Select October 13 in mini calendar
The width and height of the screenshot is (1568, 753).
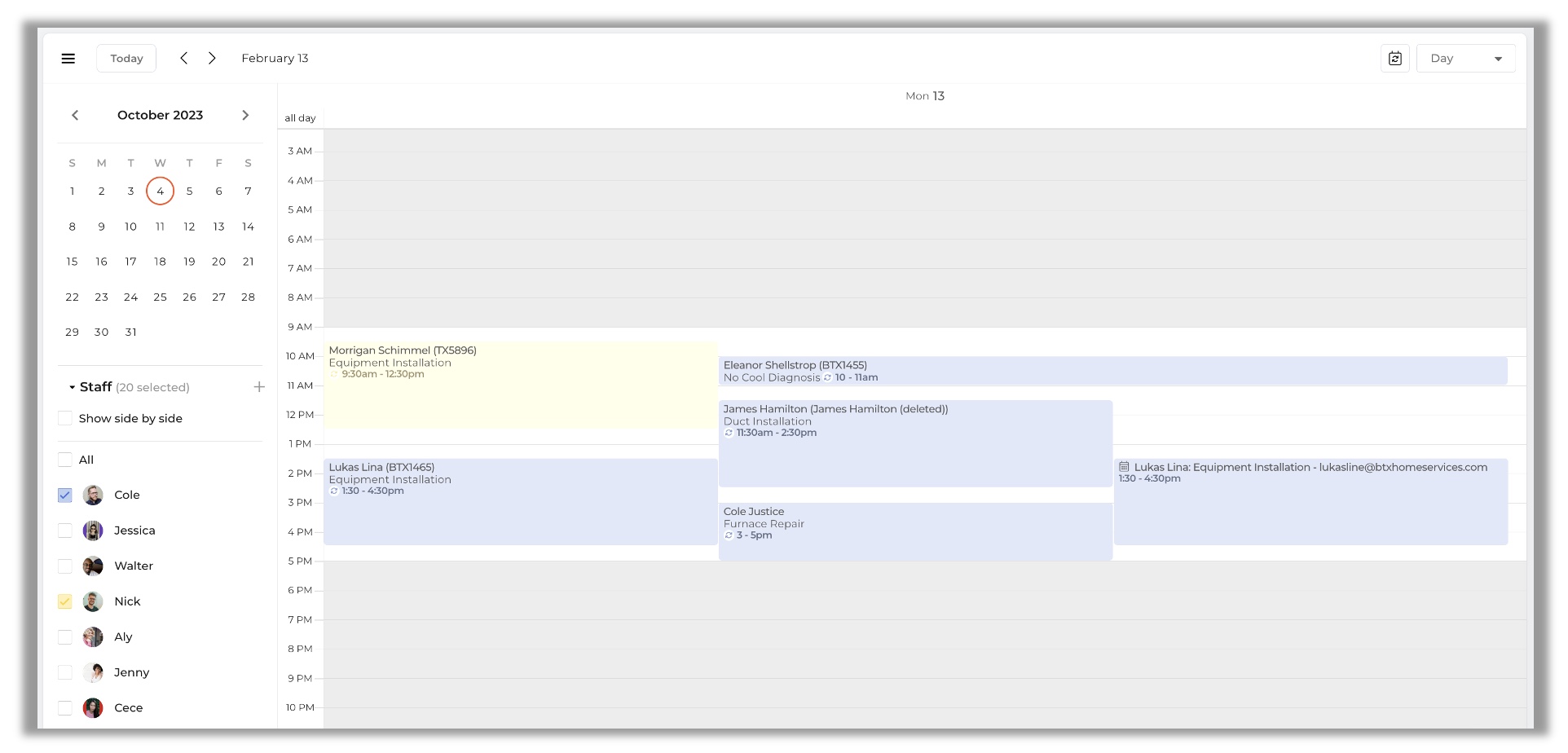click(x=218, y=227)
